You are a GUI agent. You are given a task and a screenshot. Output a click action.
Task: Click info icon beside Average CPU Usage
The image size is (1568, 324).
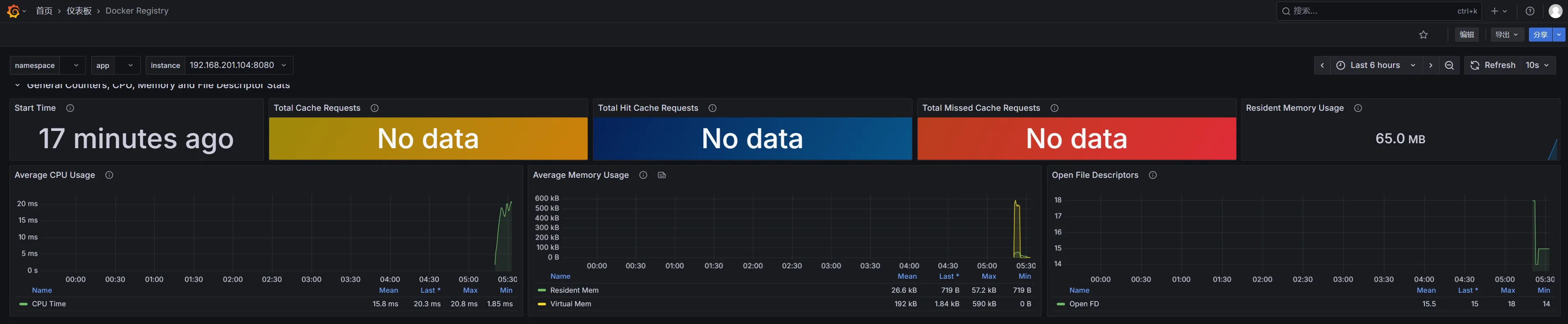(x=109, y=175)
